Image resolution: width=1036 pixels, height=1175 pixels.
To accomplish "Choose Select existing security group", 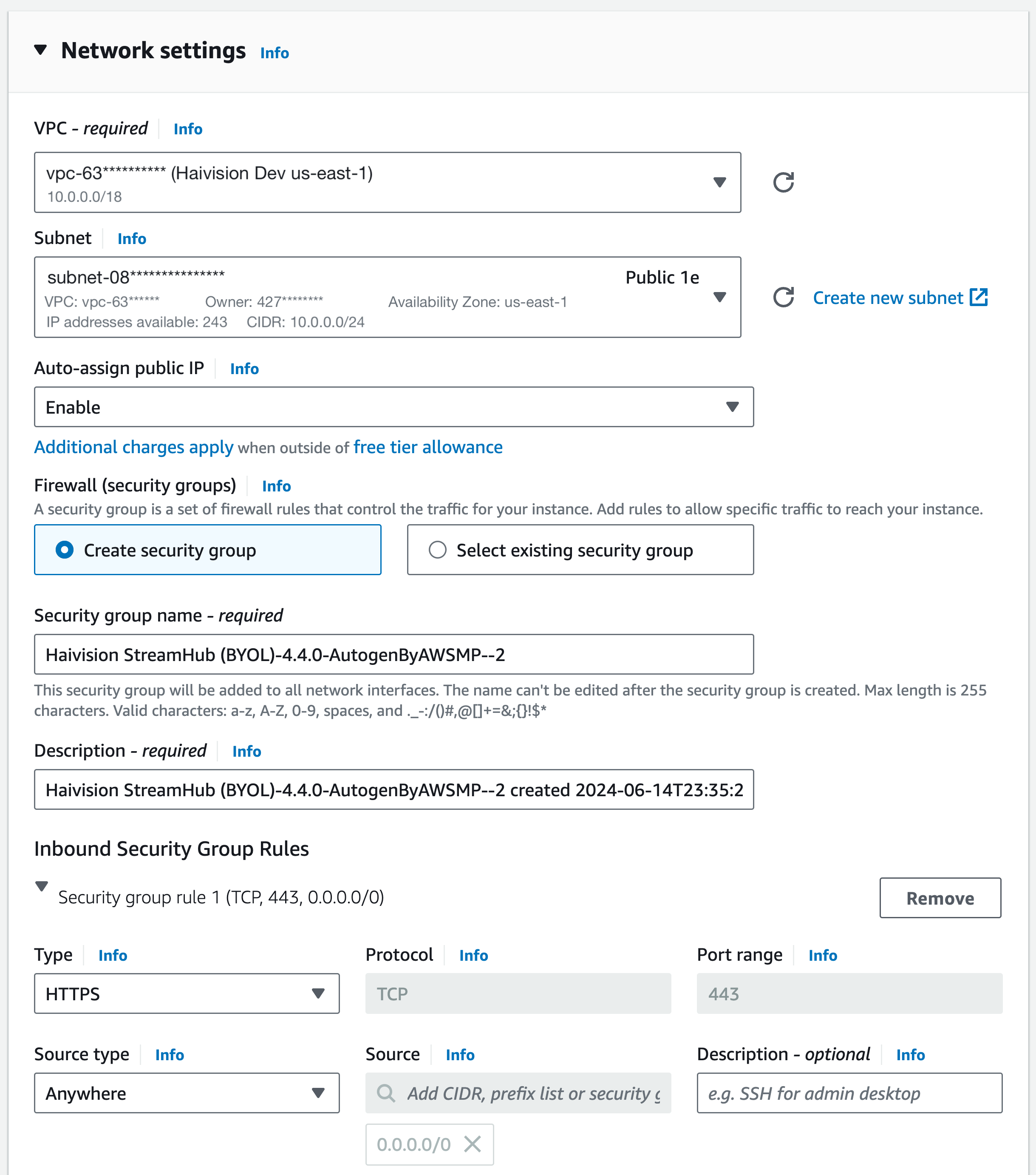I will click(437, 550).
